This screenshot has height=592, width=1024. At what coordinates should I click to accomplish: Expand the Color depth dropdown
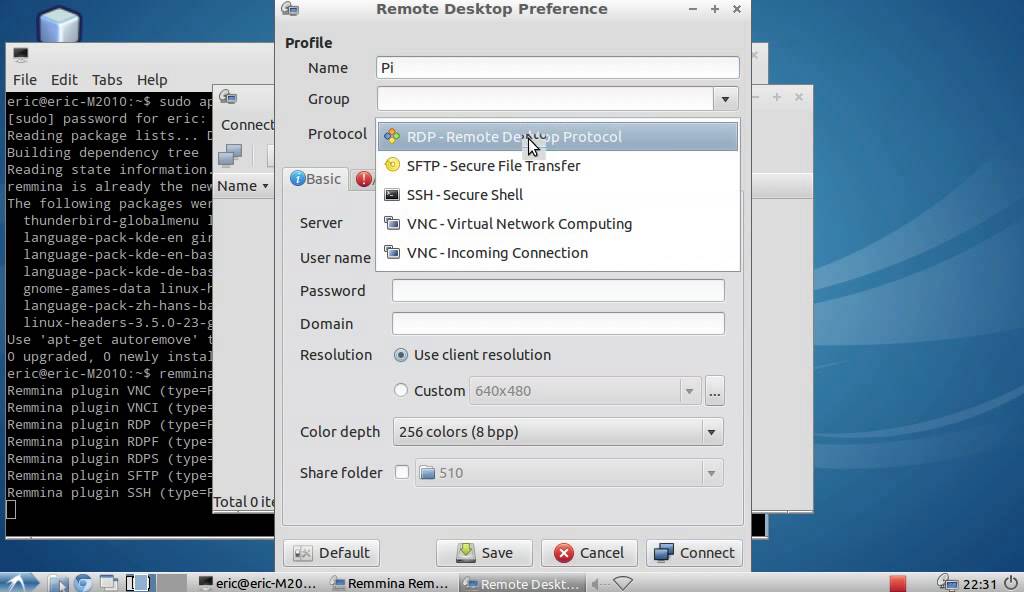point(711,432)
